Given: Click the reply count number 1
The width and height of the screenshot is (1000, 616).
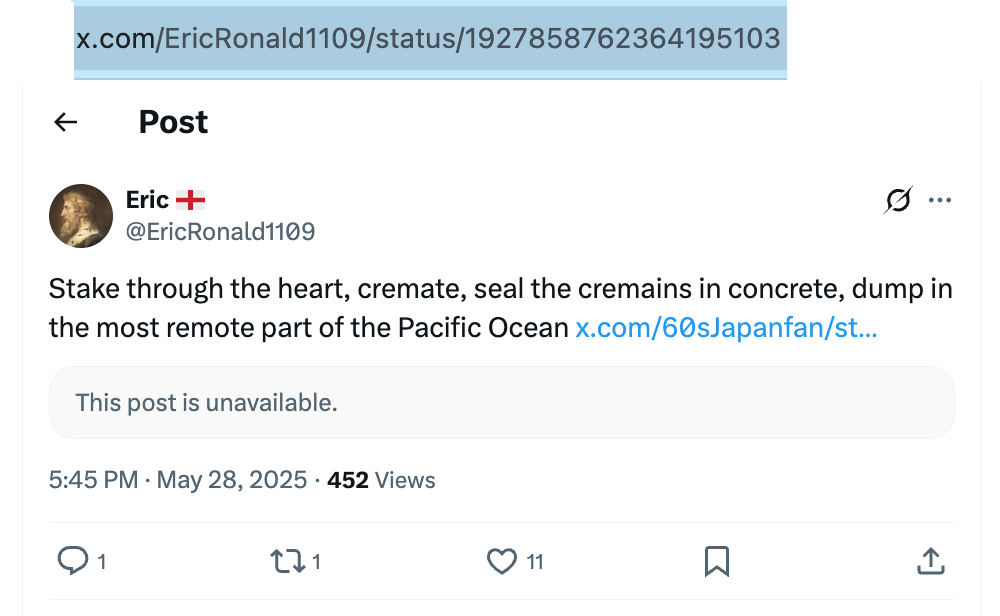Looking at the screenshot, I should pos(101,562).
